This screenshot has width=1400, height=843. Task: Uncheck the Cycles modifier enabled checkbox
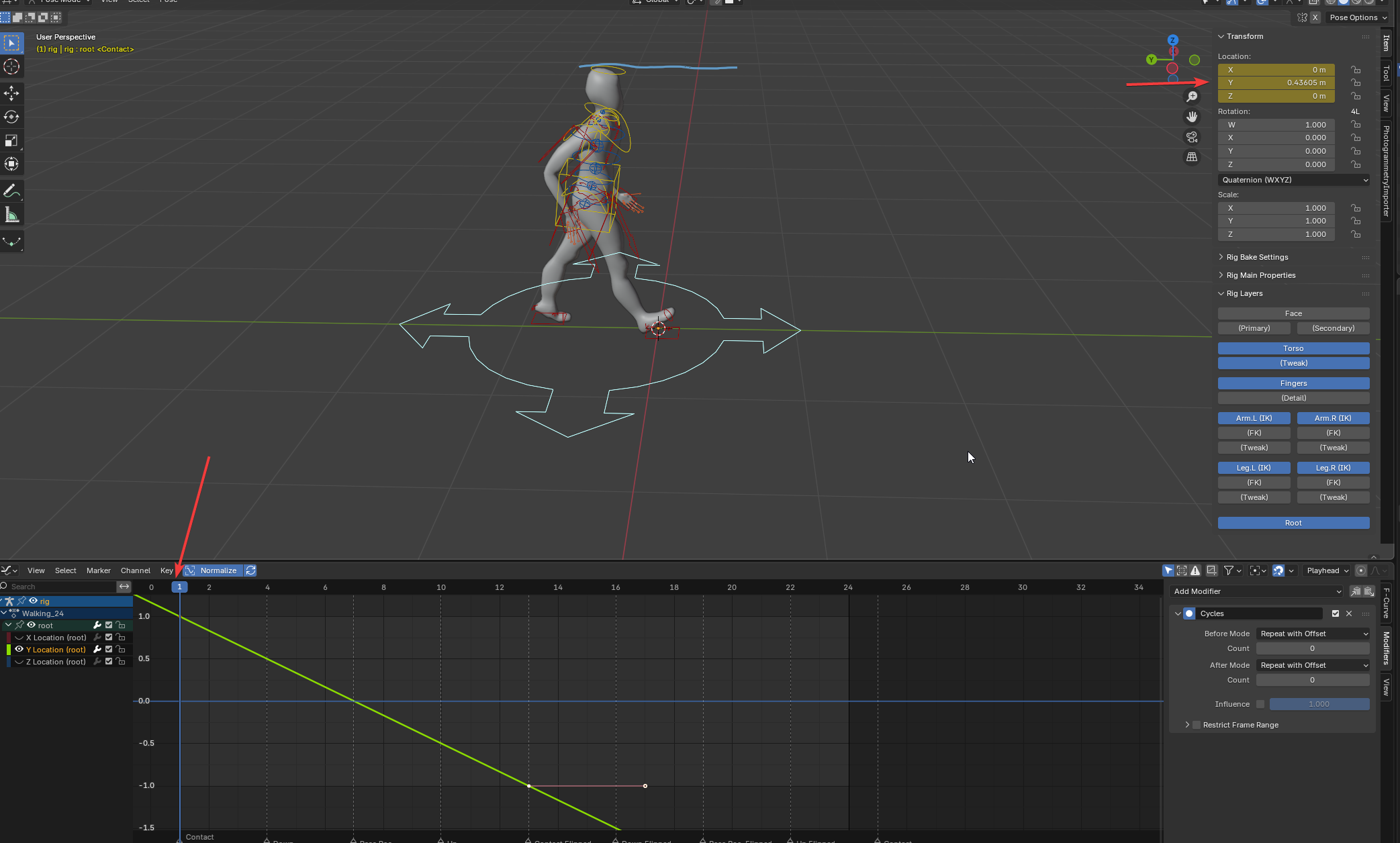click(1336, 613)
